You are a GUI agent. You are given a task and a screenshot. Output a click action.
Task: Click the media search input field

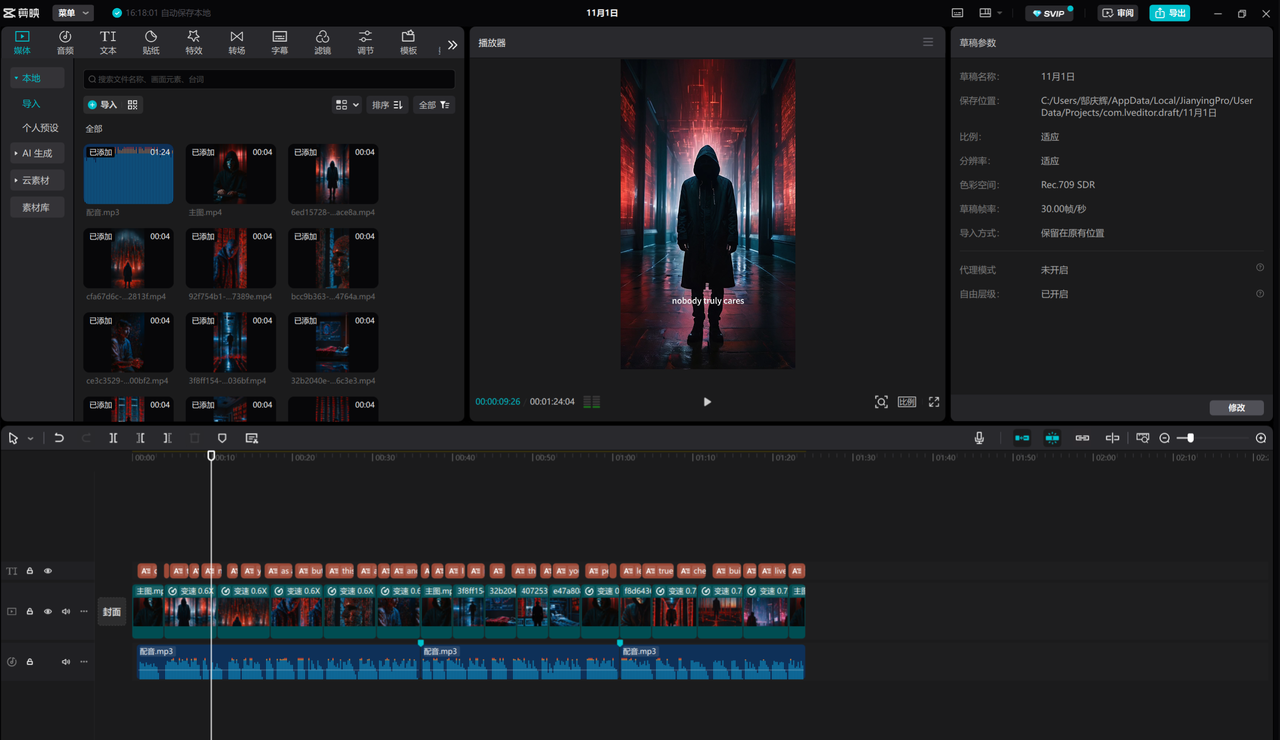pyautogui.click(x=270, y=79)
